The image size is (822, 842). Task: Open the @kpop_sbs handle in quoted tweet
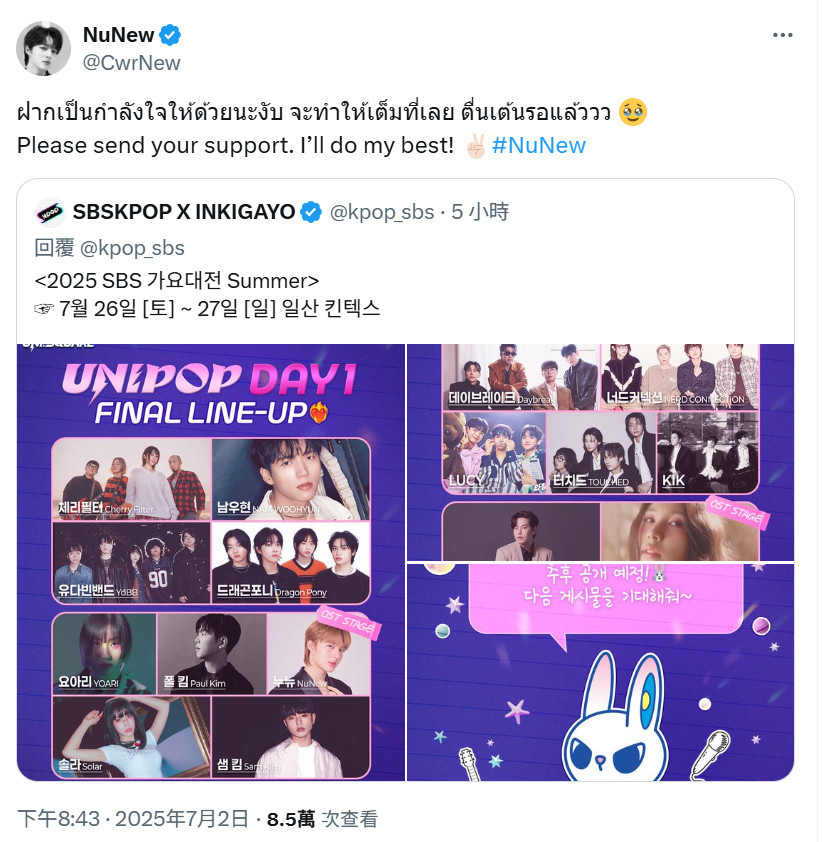pyautogui.click(x=382, y=212)
